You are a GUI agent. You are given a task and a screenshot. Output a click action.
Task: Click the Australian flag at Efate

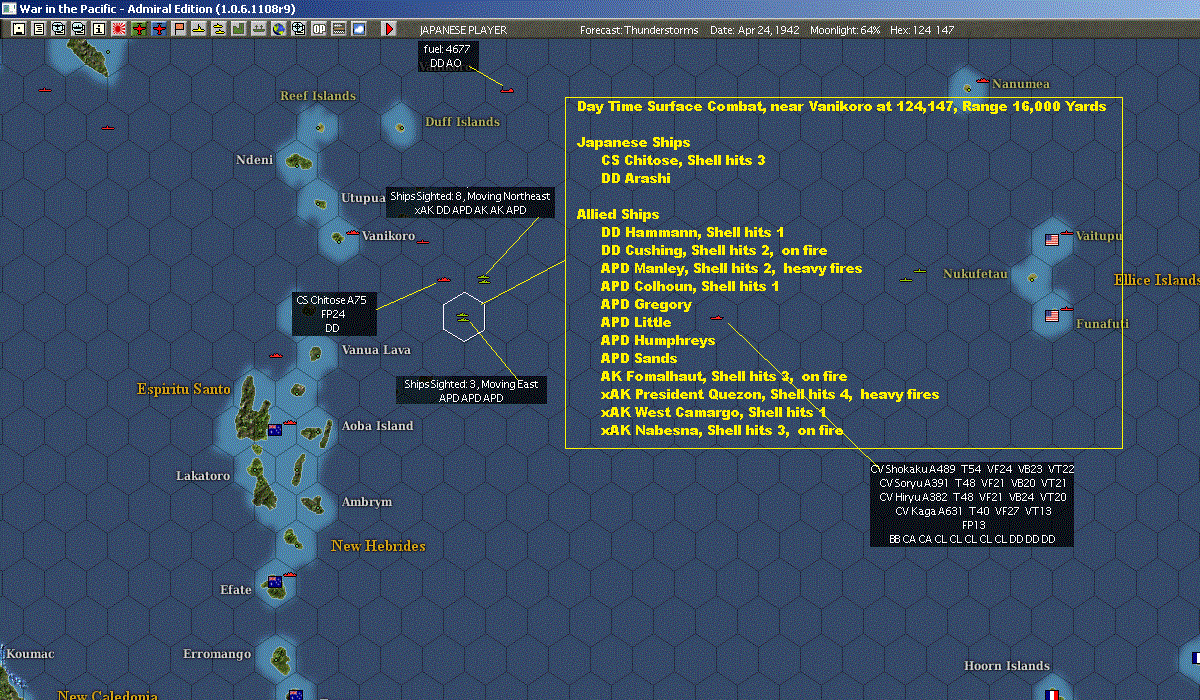275,582
